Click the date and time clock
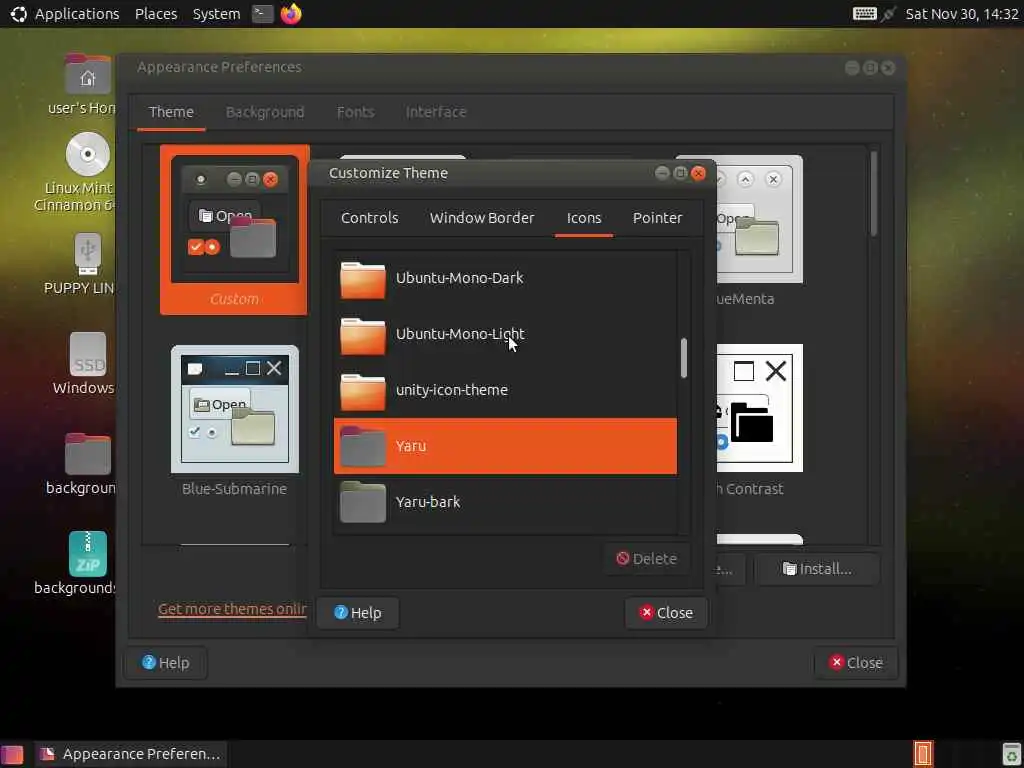 (x=961, y=14)
